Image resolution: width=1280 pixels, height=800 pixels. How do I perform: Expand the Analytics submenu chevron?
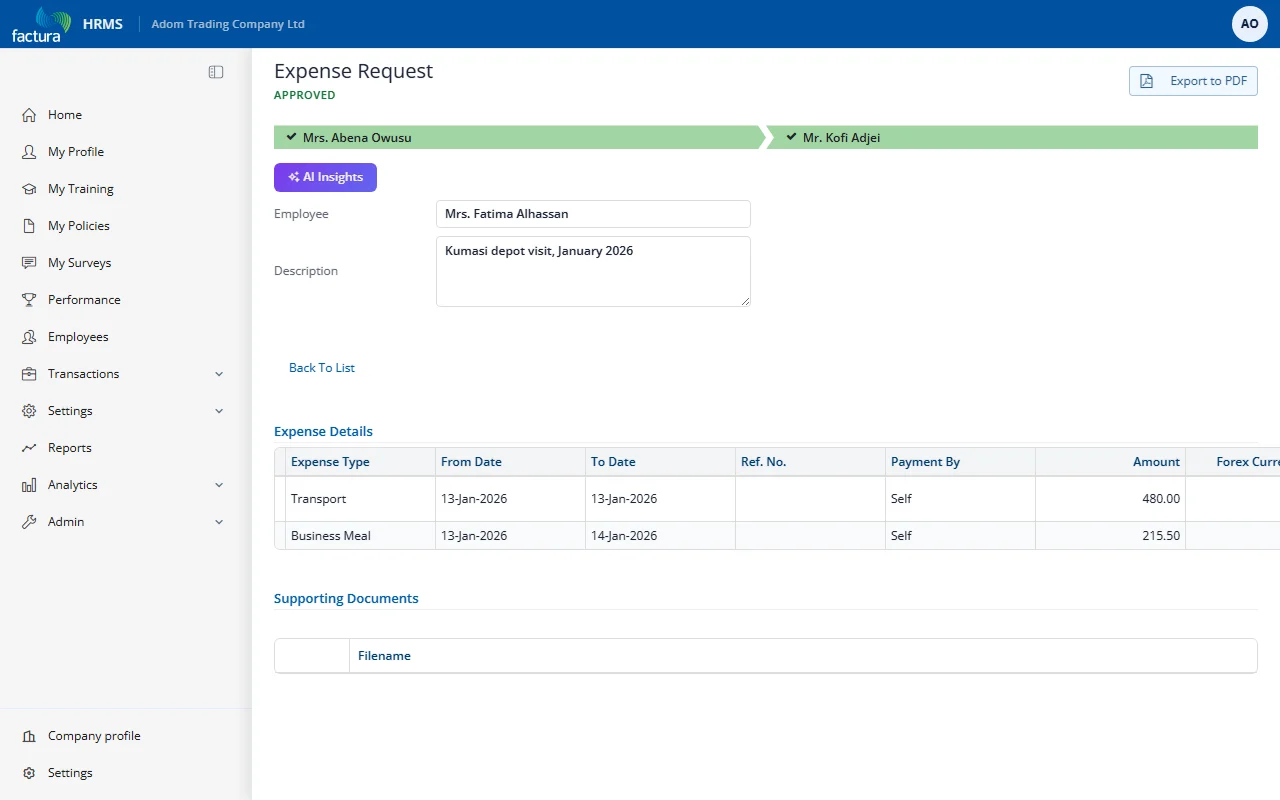(x=219, y=485)
